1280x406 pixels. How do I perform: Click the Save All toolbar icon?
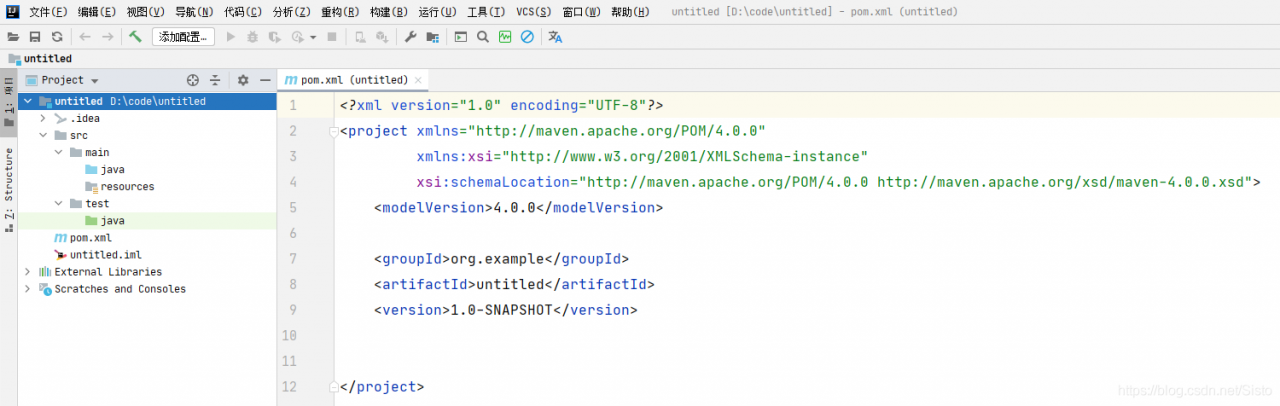35,37
